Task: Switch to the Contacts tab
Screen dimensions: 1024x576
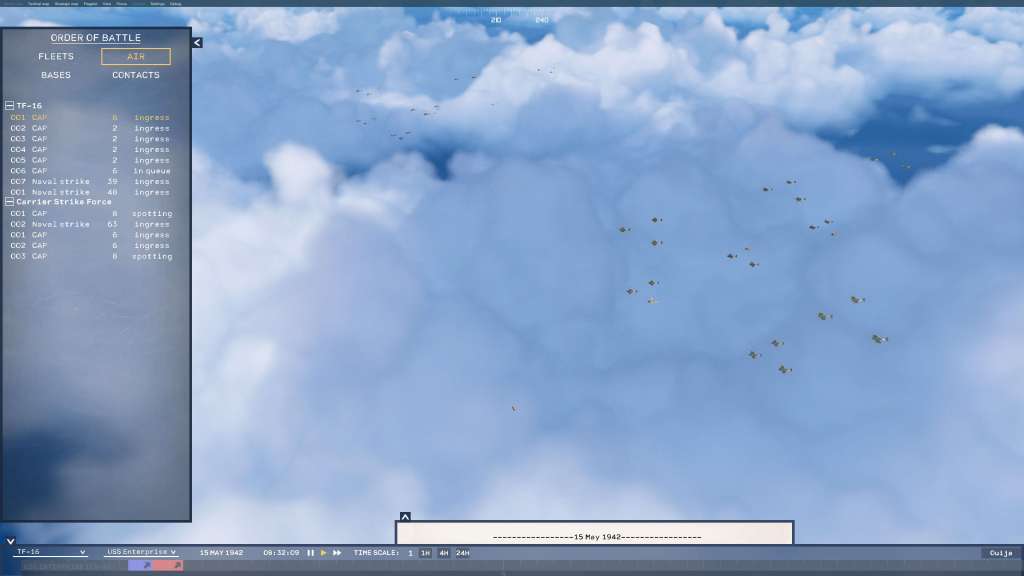Action: click(x=136, y=75)
